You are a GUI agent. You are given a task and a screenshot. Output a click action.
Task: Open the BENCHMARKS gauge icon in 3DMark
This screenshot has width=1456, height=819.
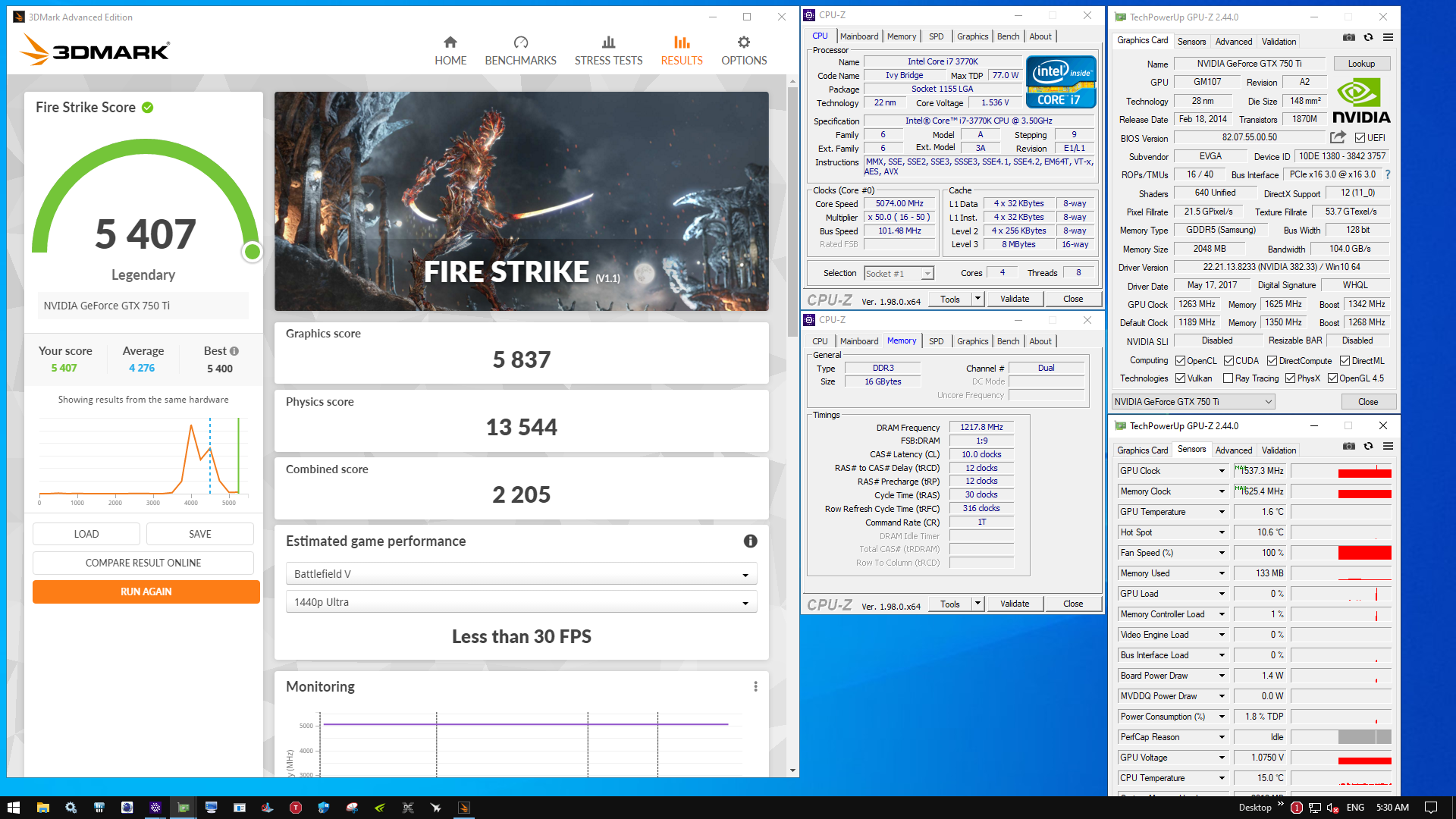pyautogui.click(x=520, y=42)
